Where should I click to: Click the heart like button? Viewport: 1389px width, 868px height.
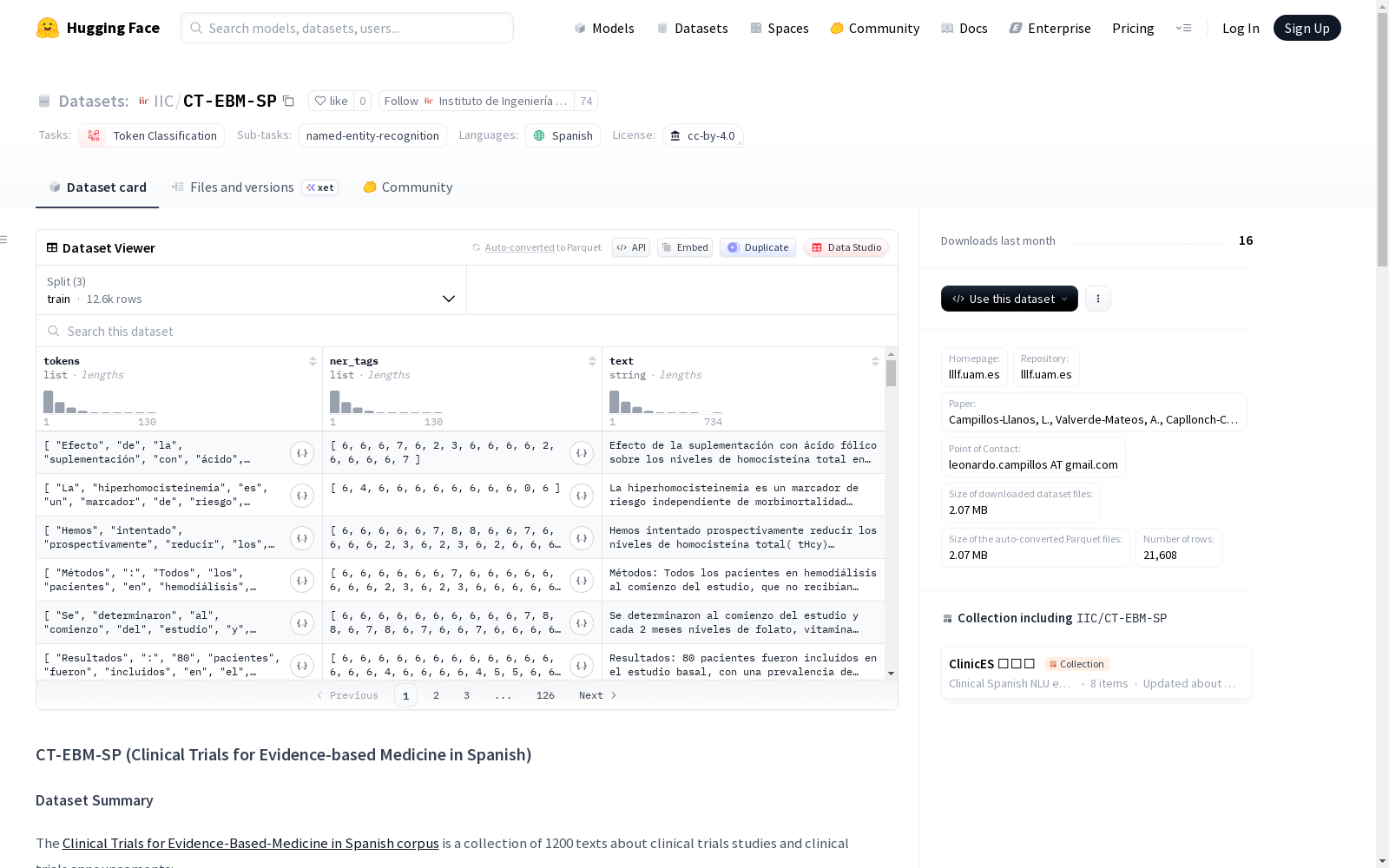tap(331, 101)
